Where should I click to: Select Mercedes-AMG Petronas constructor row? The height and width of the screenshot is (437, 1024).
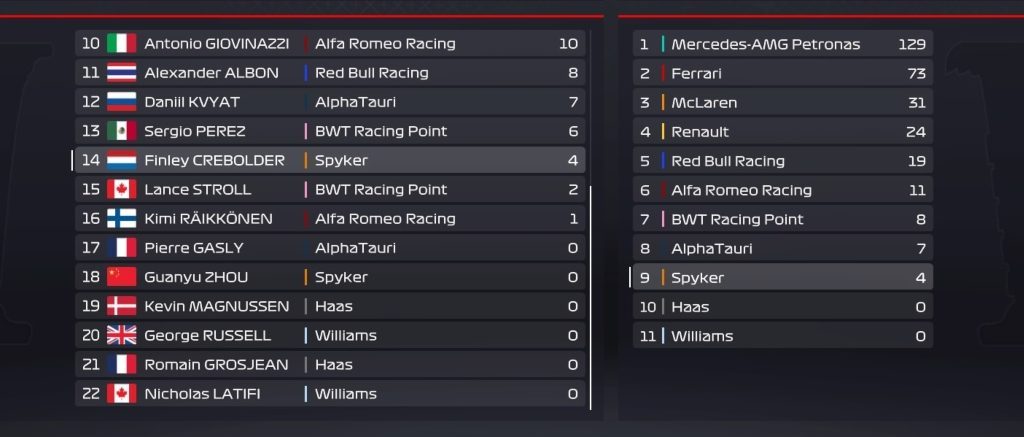pyautogui.click(x=782, y=44)
